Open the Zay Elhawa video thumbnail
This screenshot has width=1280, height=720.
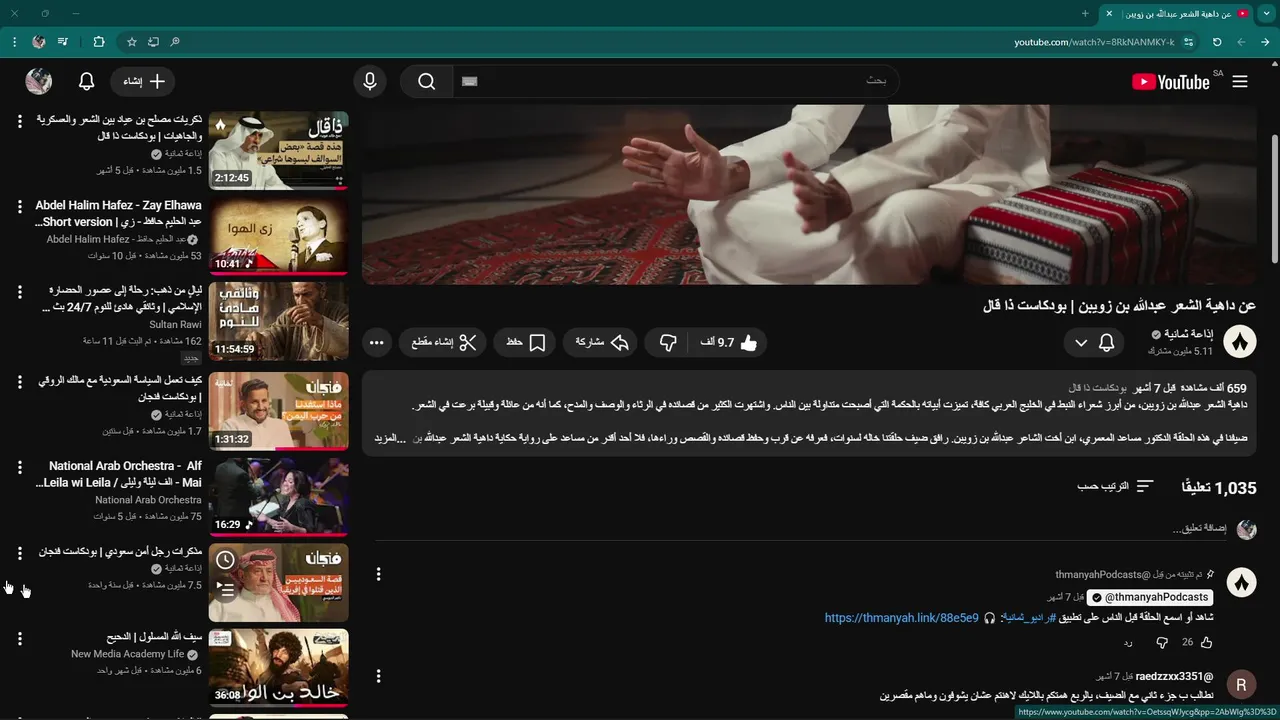point(279,236)
